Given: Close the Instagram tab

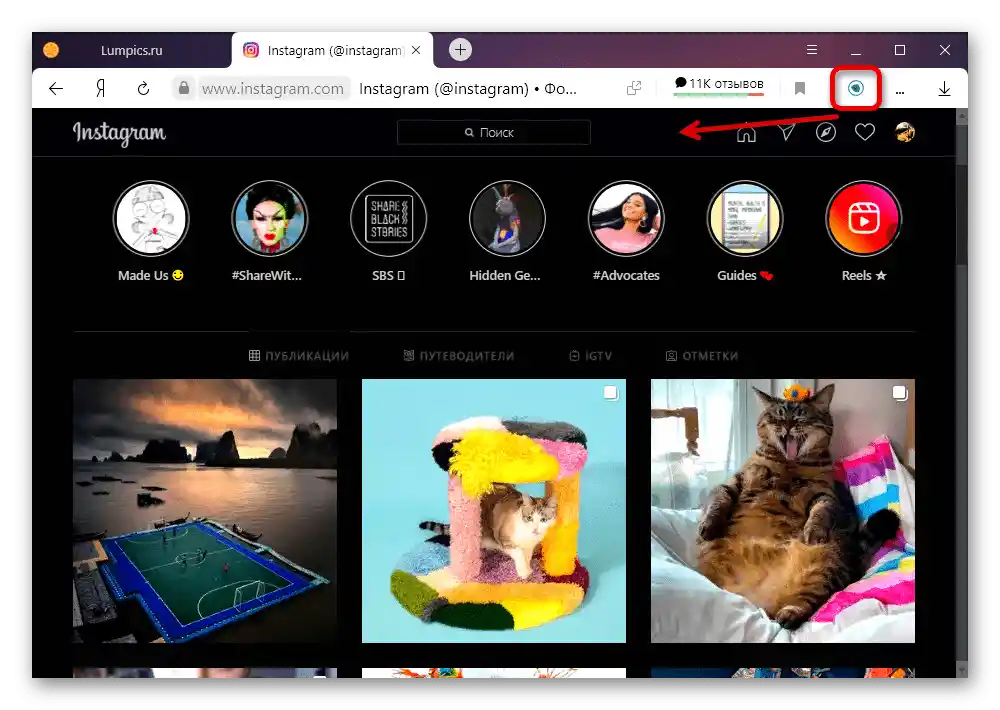Looking at the screenshot, I should [416, 50].
